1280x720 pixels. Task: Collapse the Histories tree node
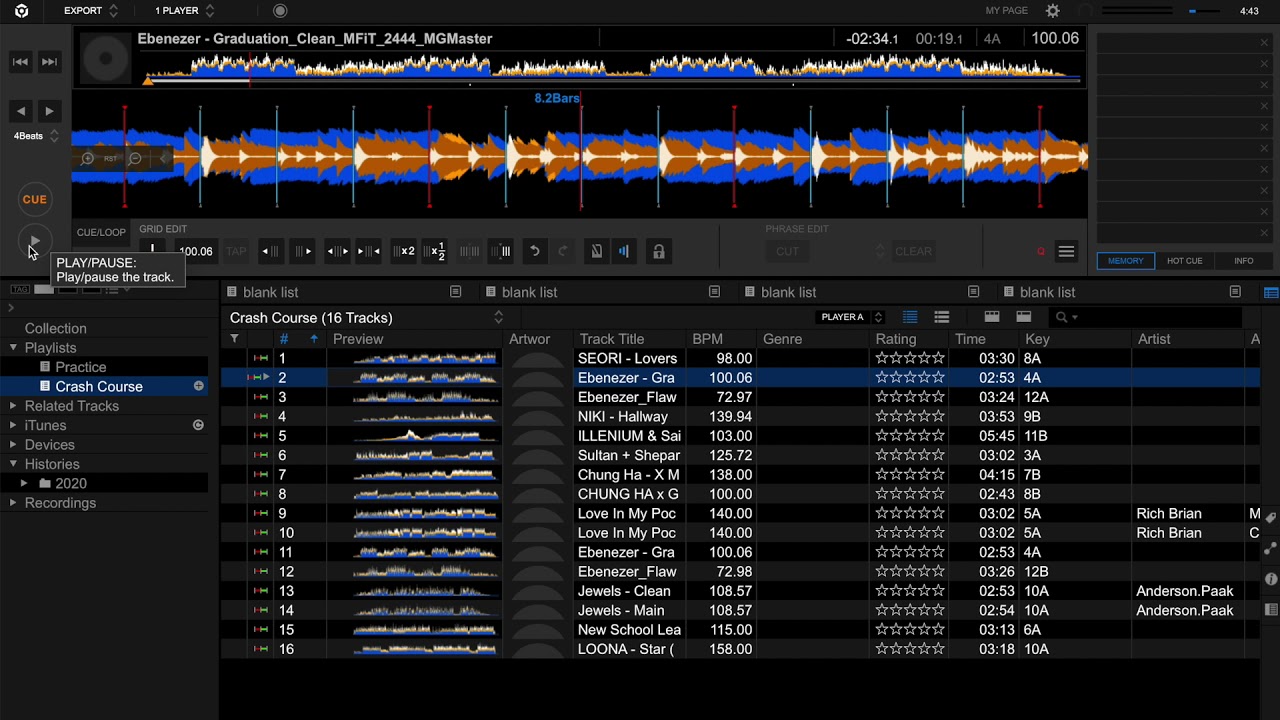13,464
